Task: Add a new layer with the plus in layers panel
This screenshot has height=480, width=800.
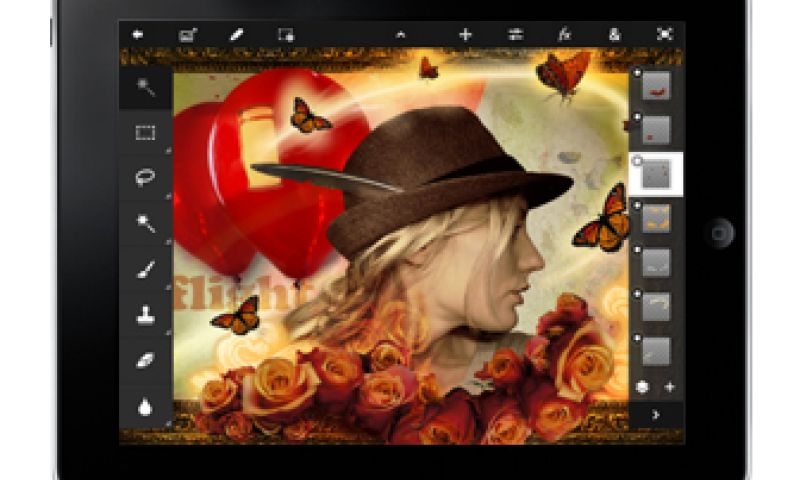Action: (670, 387)
